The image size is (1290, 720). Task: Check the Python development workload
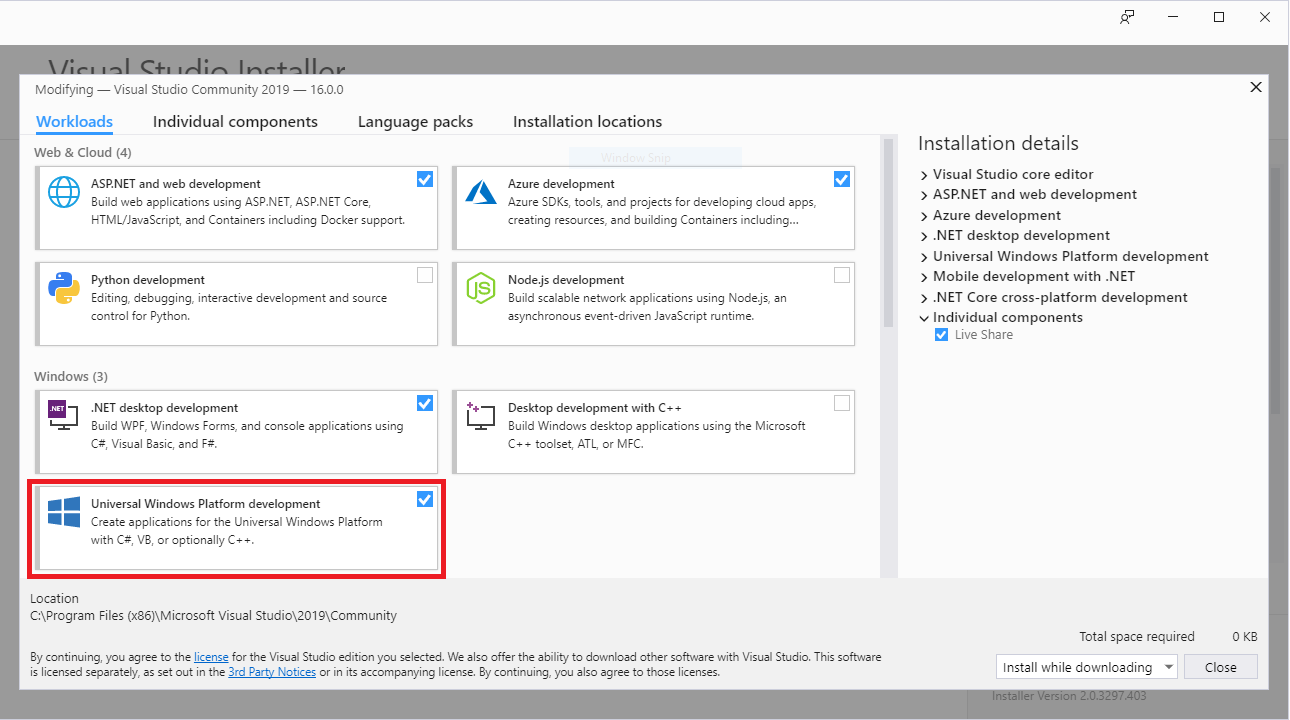[425, 275]
